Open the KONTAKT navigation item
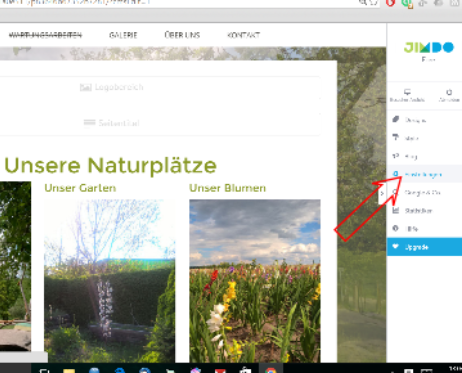The height and width of the screenshot is (373, 462). (x=243, y=35)
